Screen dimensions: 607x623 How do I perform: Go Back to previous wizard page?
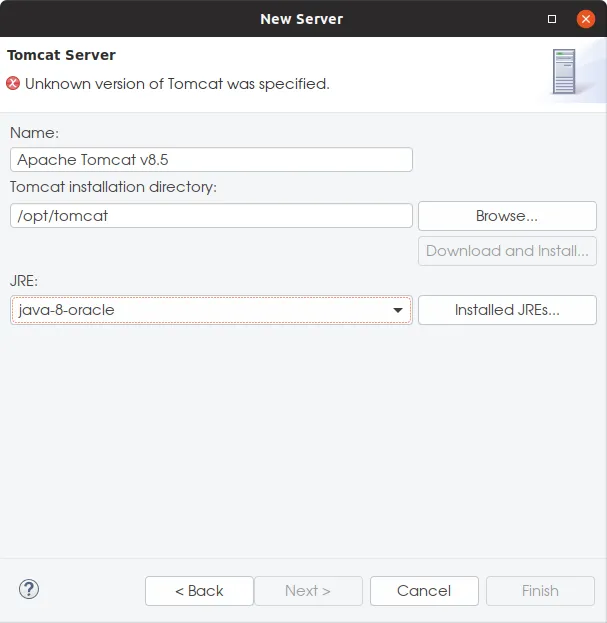pos(199,591)
